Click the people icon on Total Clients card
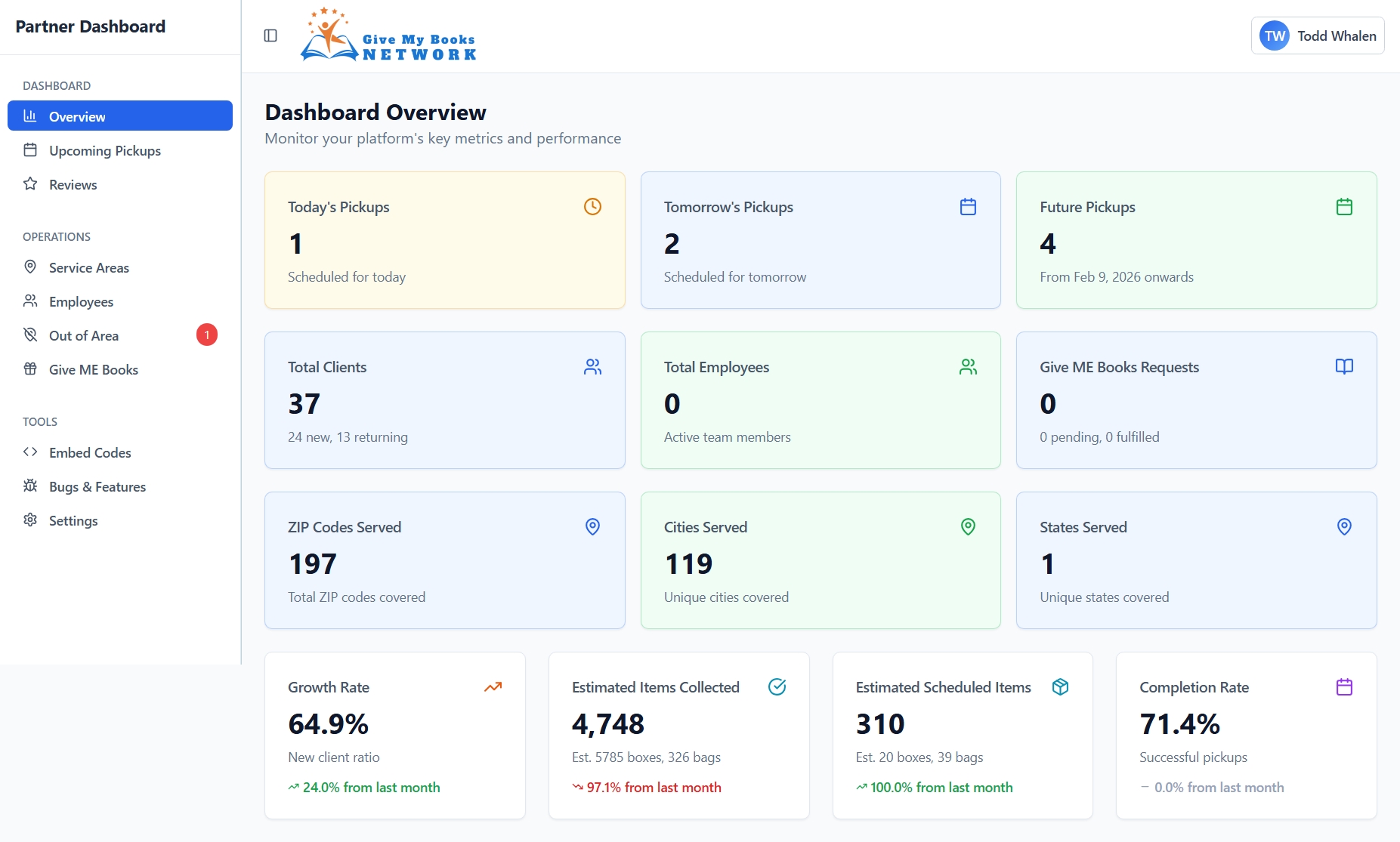 click(x=592, y=366)
